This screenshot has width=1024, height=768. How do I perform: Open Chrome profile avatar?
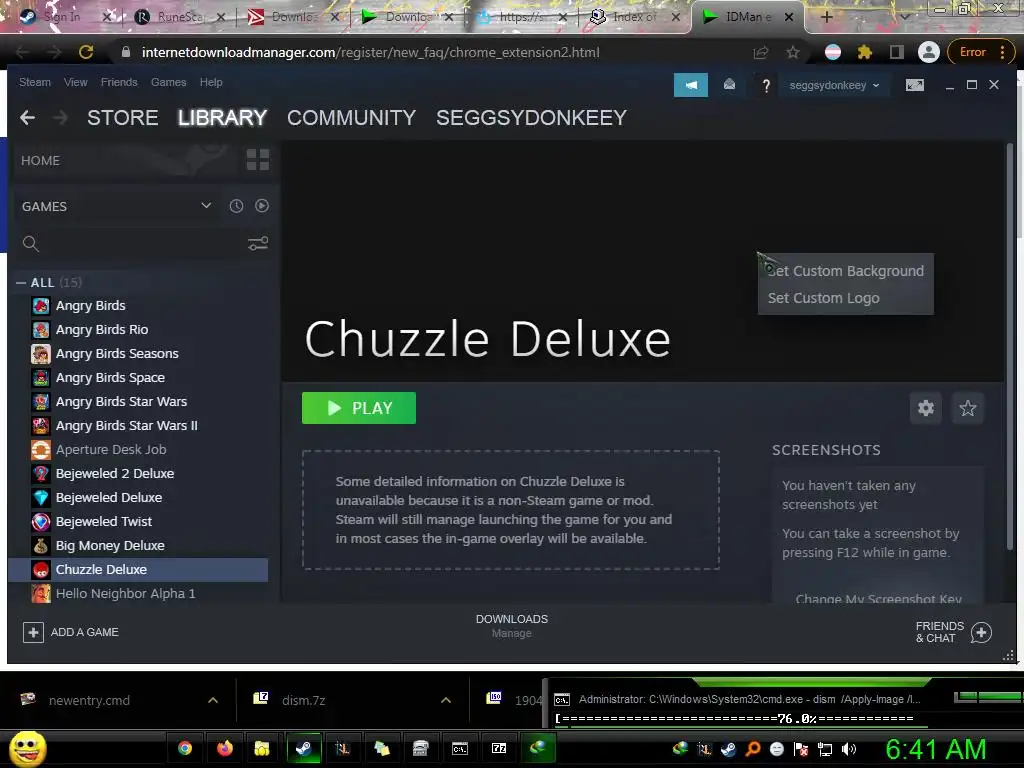pyautogui.click(x=928, y=52)
